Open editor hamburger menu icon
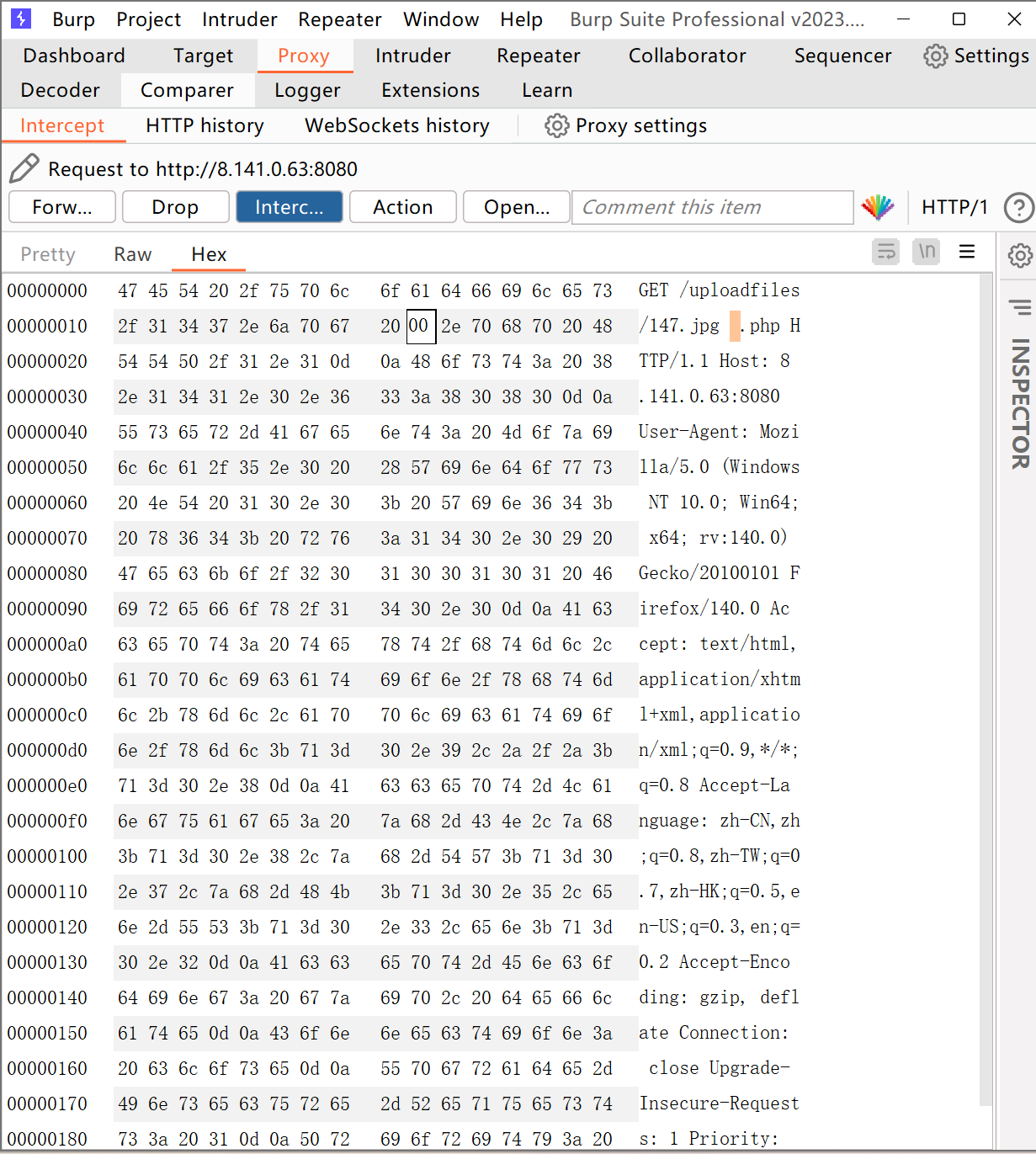 [967, 252]
